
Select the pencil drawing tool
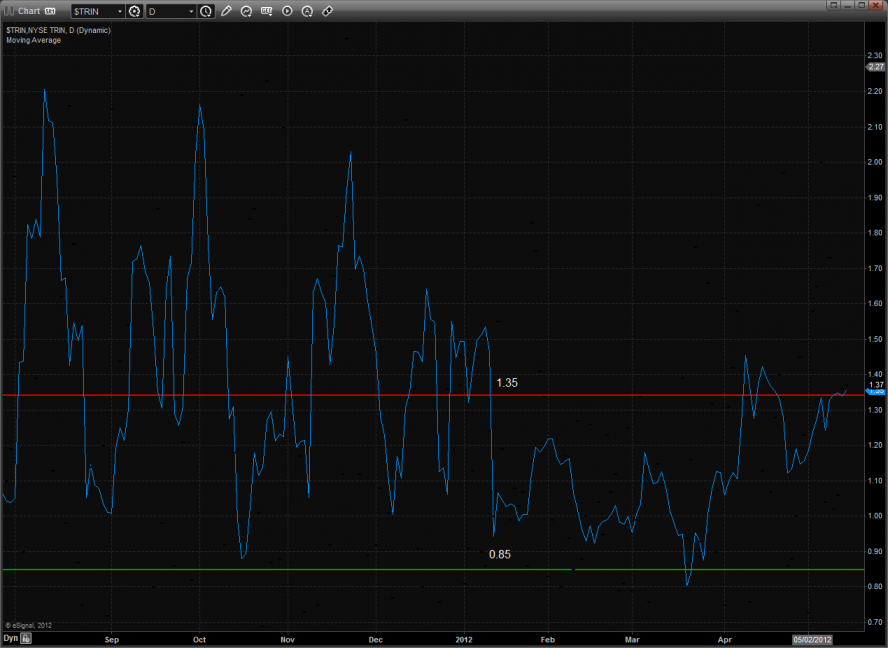click(226, 11)
